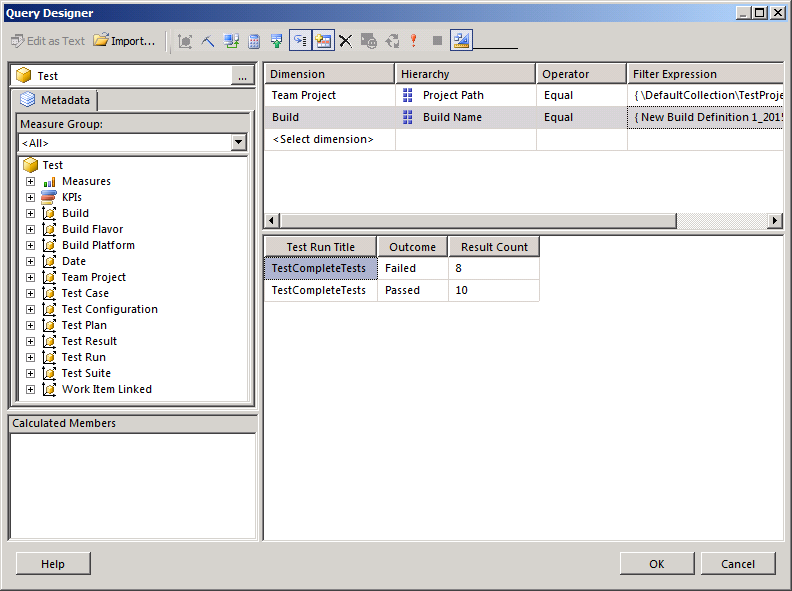Toggle Design Mode toolbar button
This screenshot has width=792, height=591.
click(x=461, y=41)
